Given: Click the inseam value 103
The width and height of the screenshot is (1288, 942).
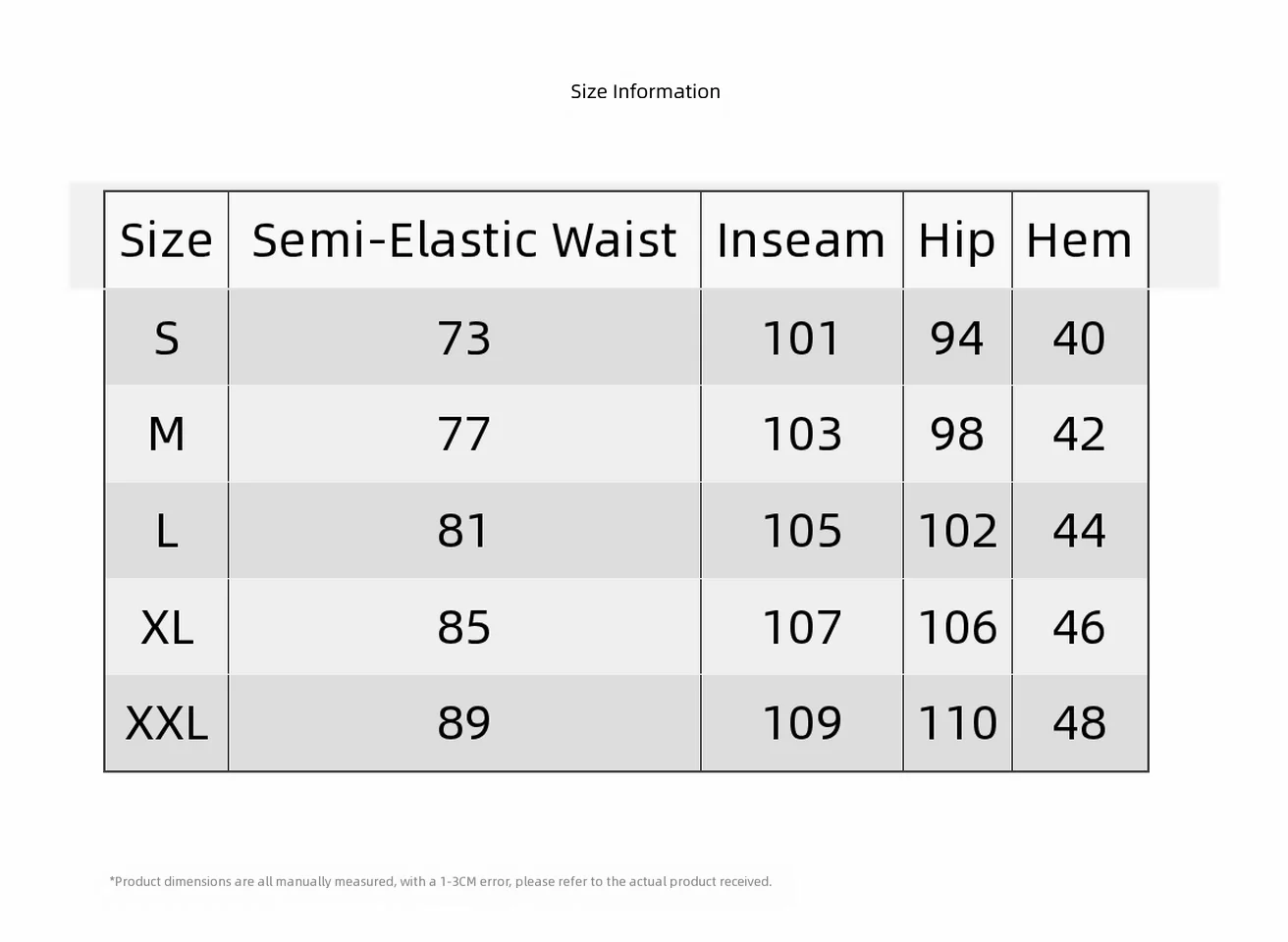Looking at the screenshot, I should [x=802, y=434].
